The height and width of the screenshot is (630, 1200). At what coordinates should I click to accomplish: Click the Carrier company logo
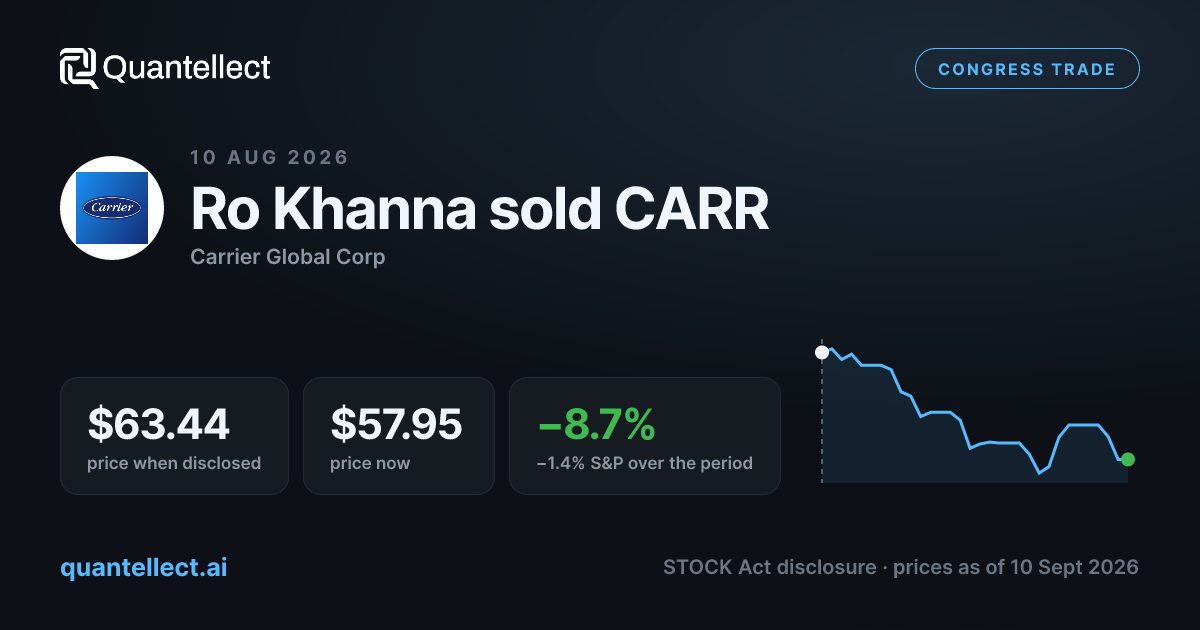pos(112,208)
